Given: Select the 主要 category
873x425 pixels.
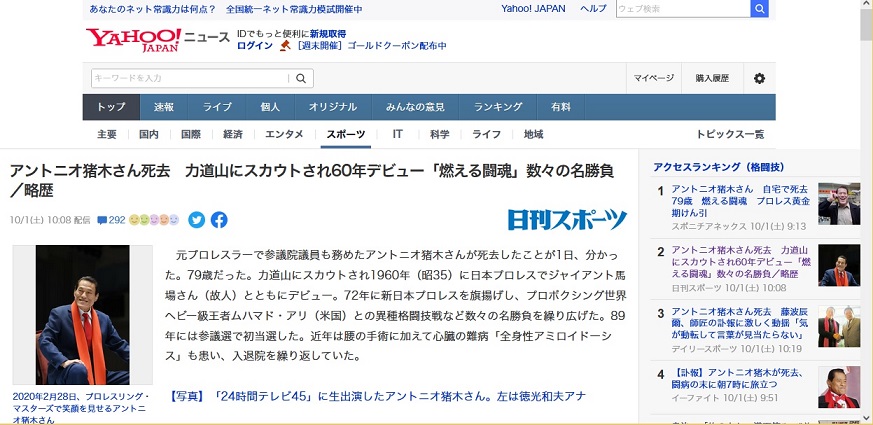Looking at the screenshot, I should (107, 134).
